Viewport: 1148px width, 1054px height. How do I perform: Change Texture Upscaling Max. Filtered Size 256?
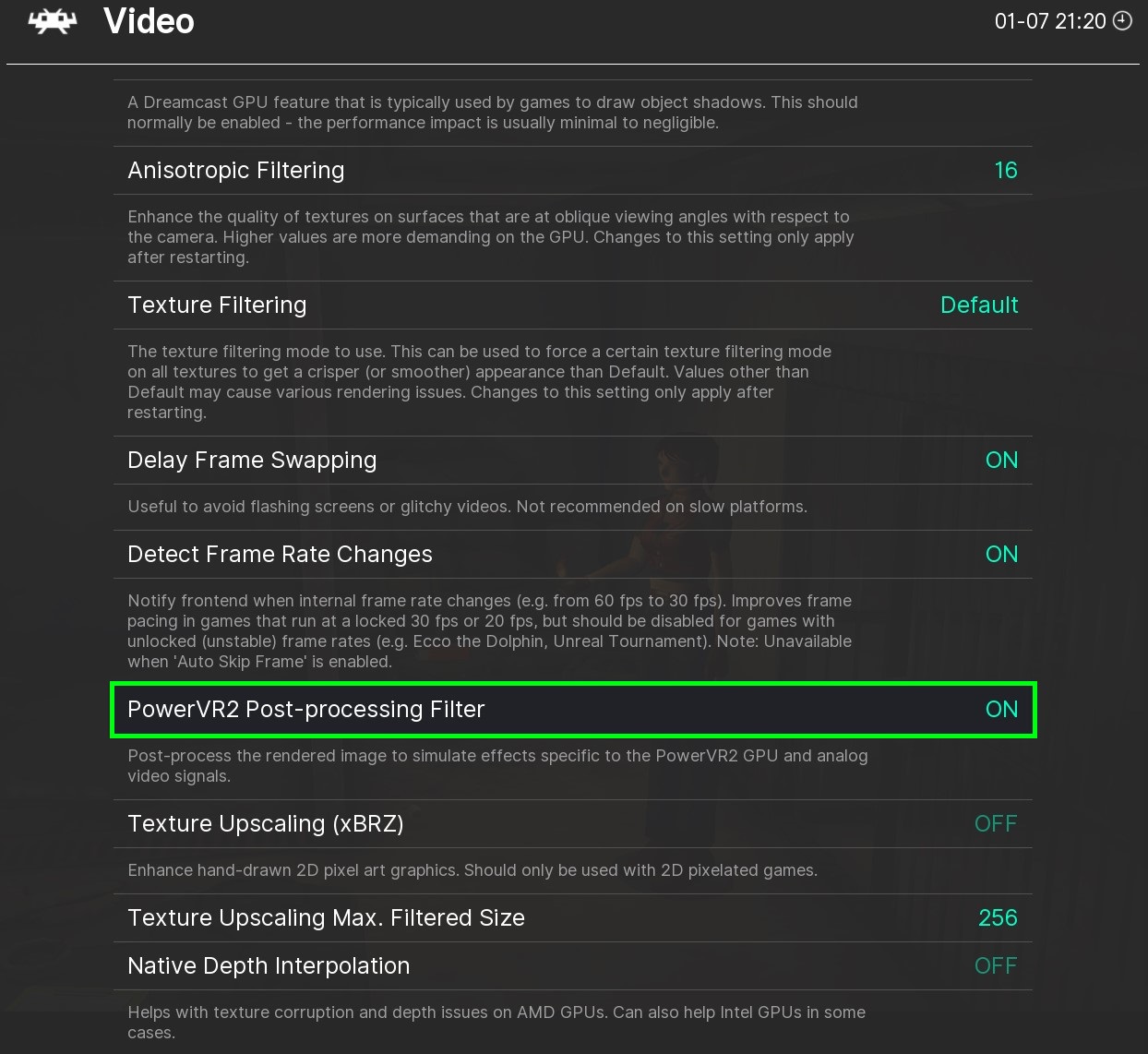(x=998, y=917)
